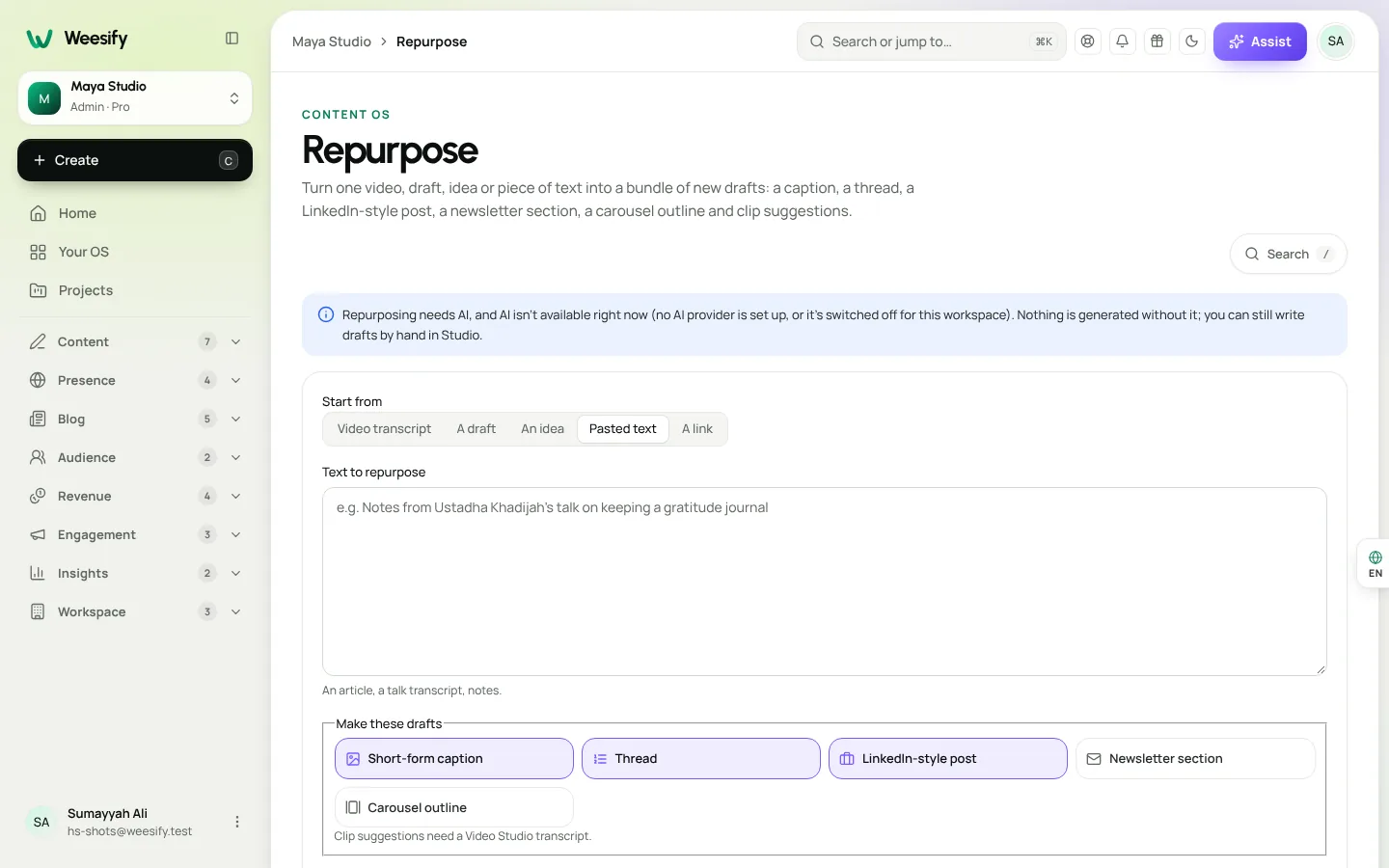The width and height of the screenshot is (1389, 868).
Task: Click the Search button below the description
Action: tap(1289, 254)
